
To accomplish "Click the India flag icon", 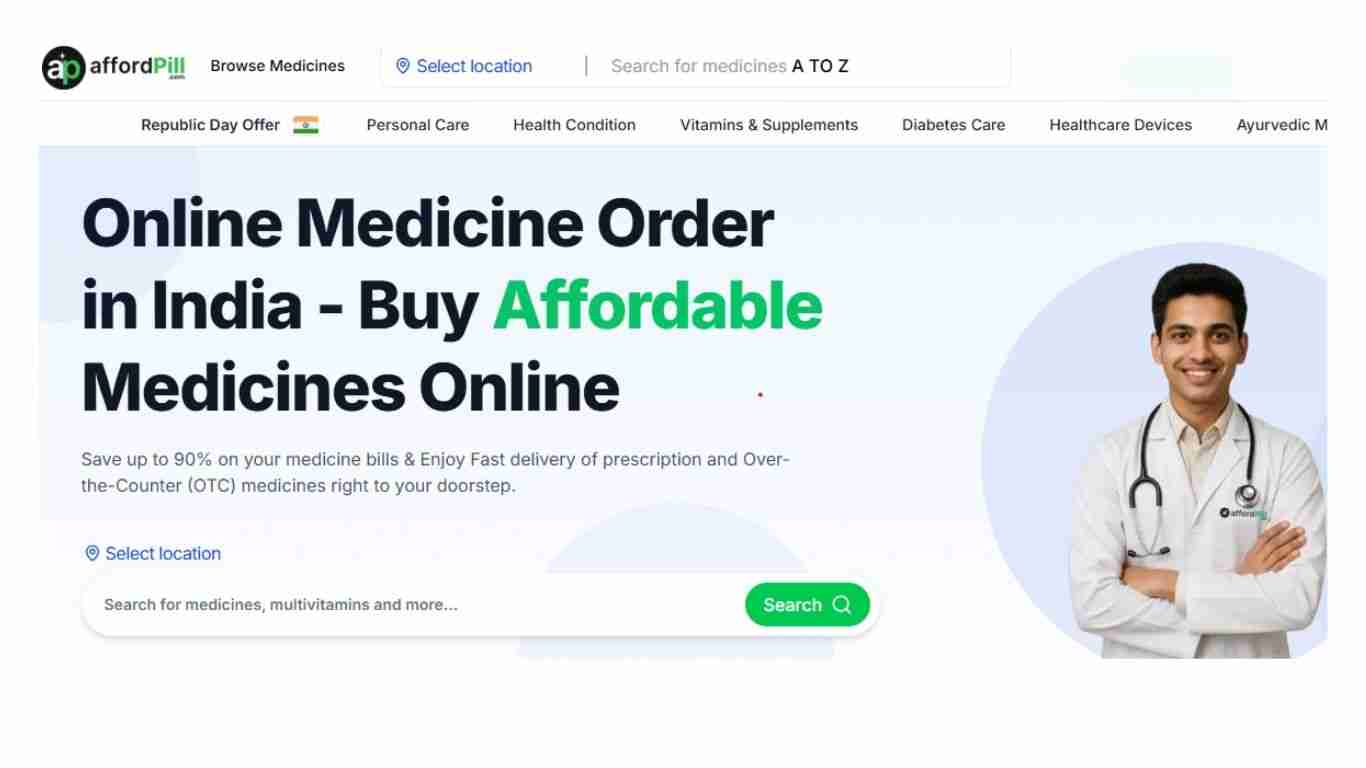I will click(306, 125).
